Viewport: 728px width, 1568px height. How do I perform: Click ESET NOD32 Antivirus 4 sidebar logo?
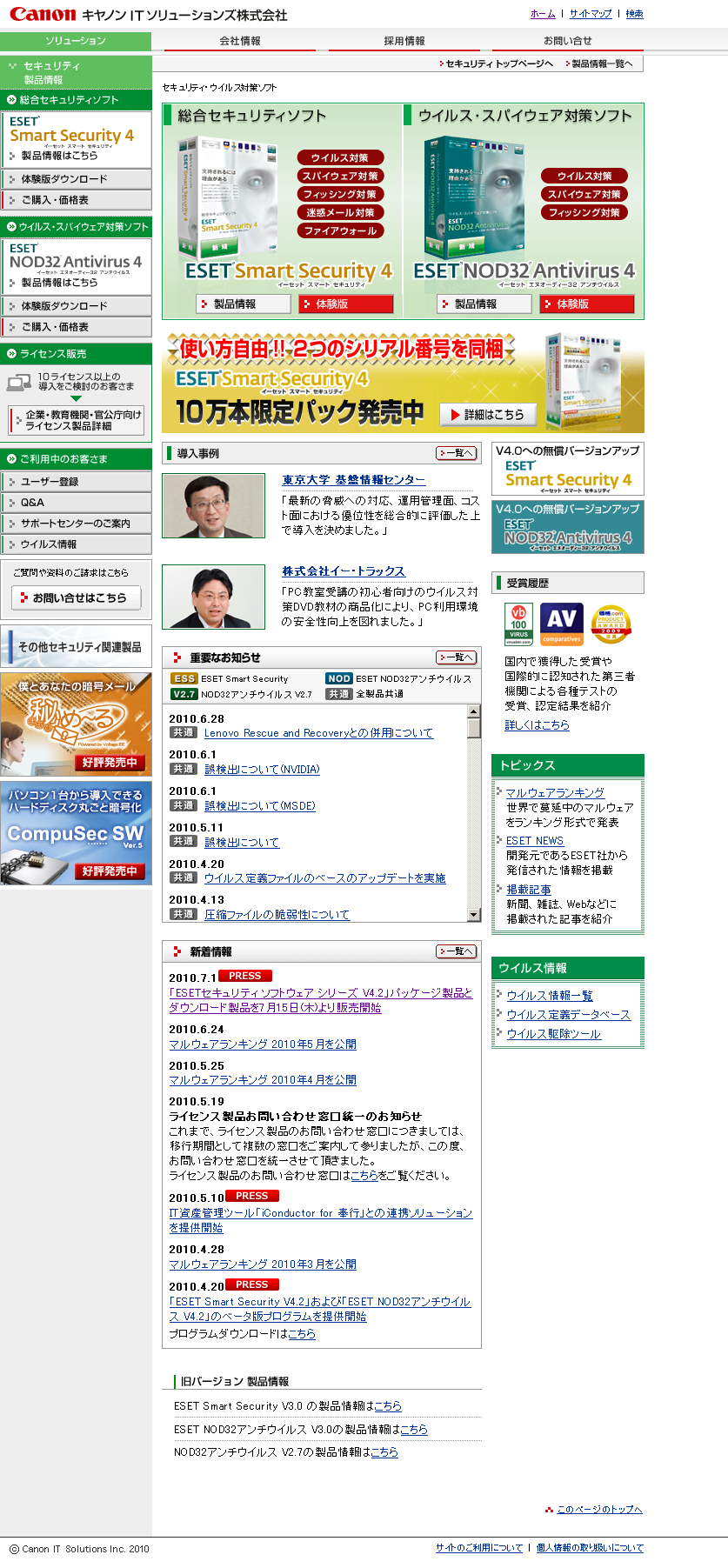[76, 258]
